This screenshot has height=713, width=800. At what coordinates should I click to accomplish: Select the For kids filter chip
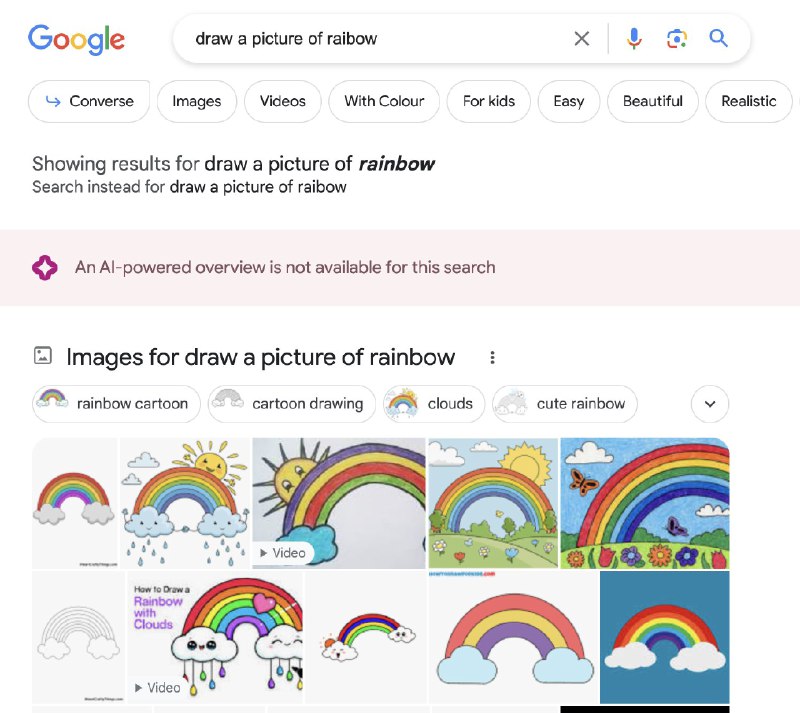[489, 101]
